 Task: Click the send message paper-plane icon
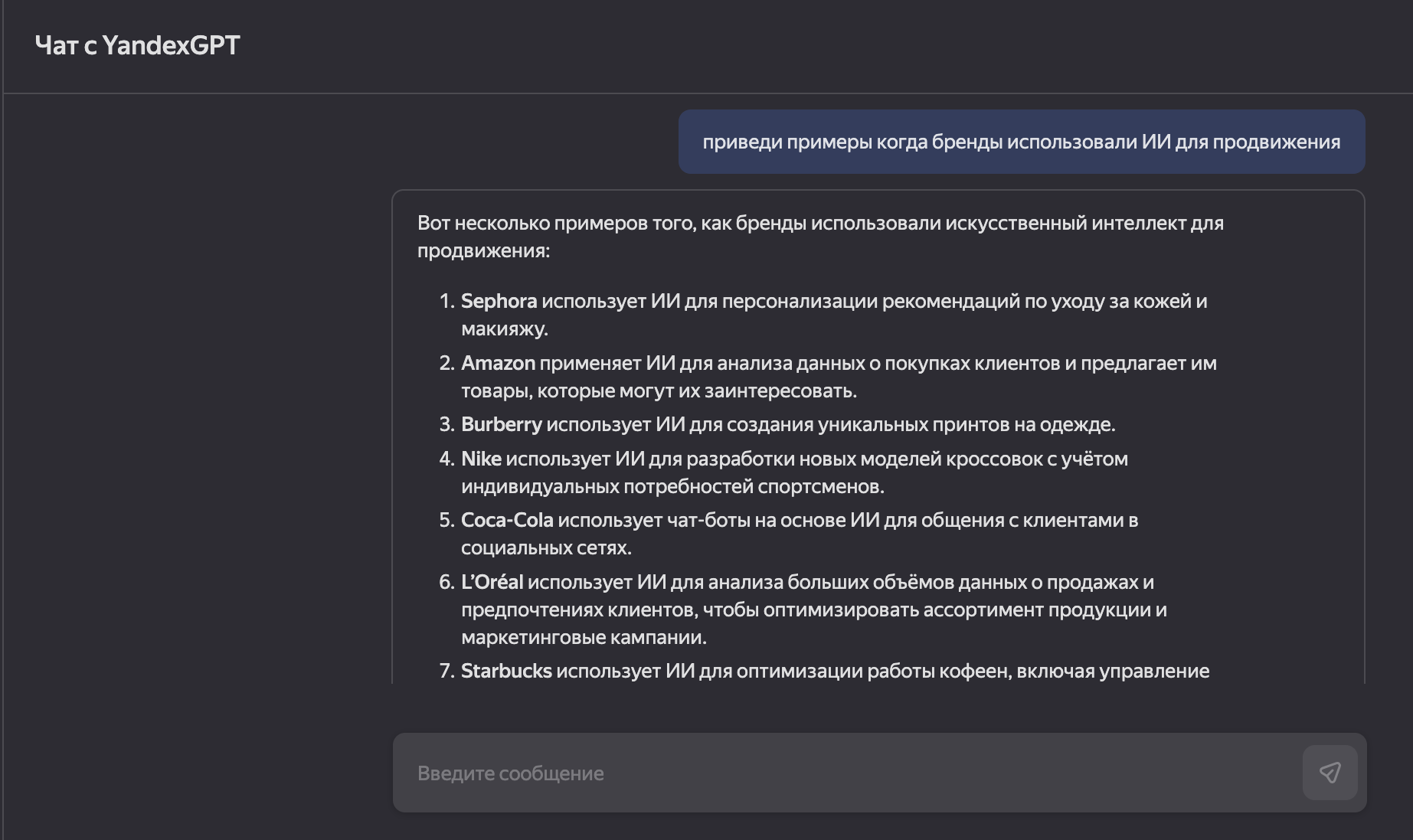pyautogui.click(x=1331, y=773)
